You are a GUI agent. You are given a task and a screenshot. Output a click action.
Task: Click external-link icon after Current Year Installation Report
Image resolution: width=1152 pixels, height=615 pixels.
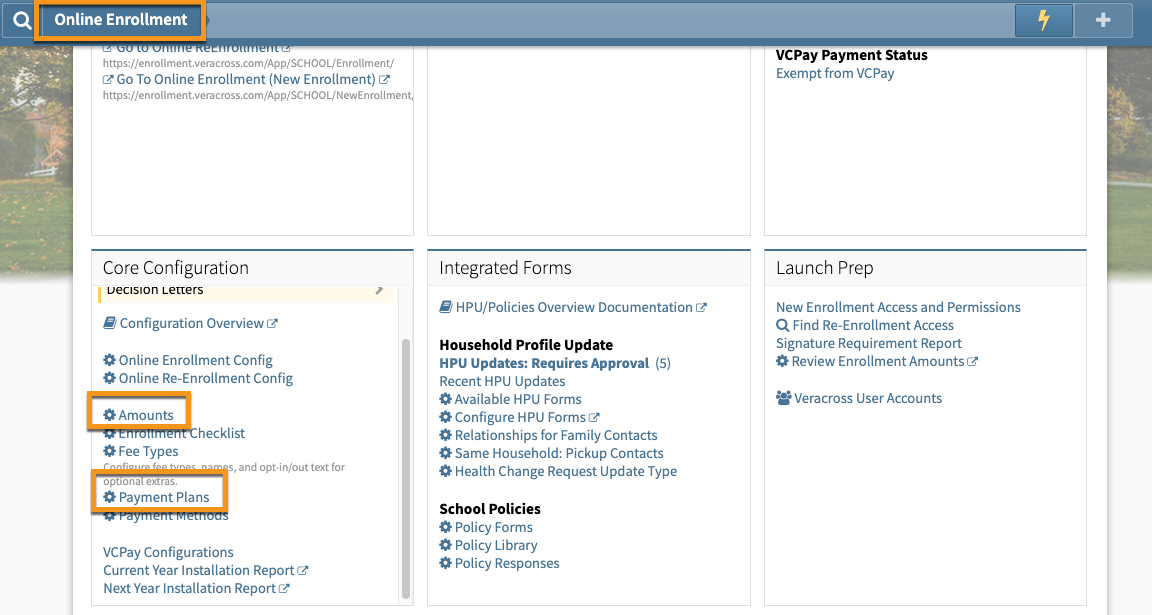tap(303, 570)
